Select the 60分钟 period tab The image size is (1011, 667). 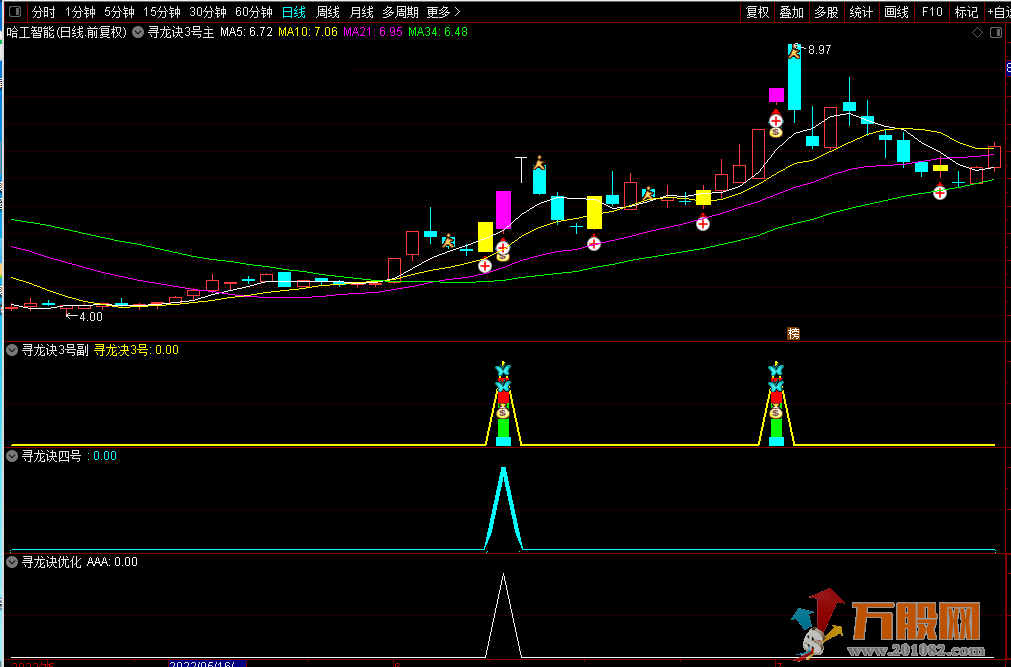[253, 12]
